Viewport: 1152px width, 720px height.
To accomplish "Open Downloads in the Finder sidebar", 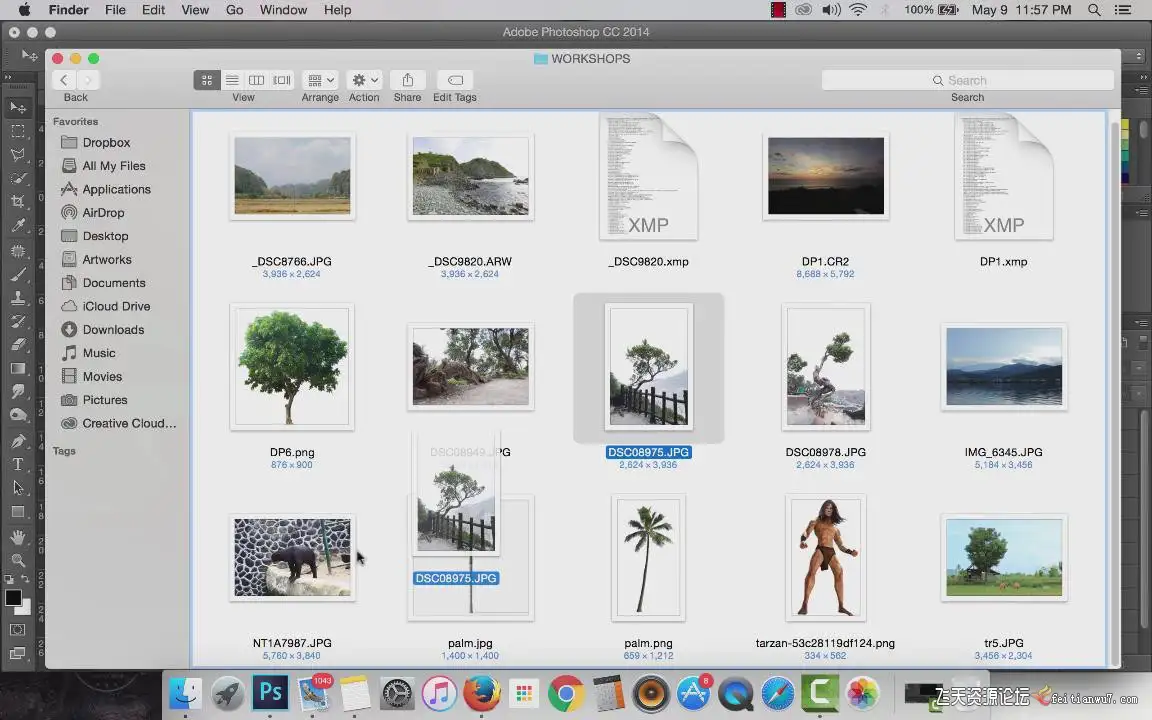I will pyautogui.click(x=113, y=330).
